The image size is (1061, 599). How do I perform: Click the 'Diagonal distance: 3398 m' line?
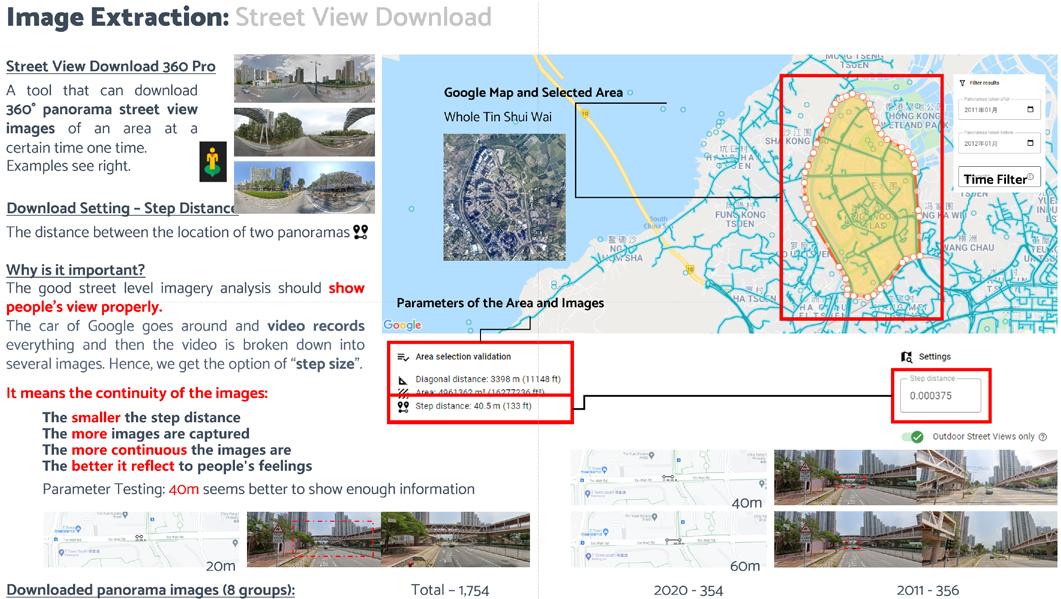coord(488,380)
